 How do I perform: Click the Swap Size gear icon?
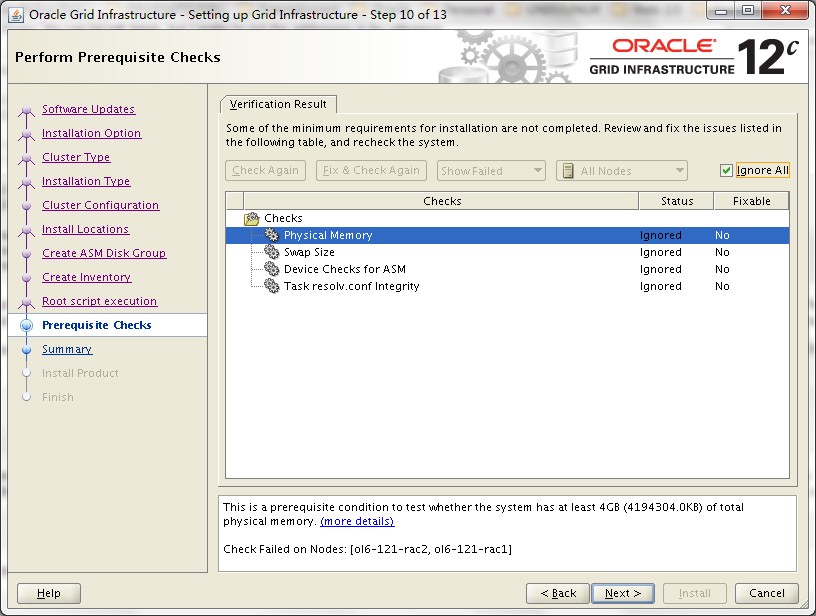click(x=272, y=252)
